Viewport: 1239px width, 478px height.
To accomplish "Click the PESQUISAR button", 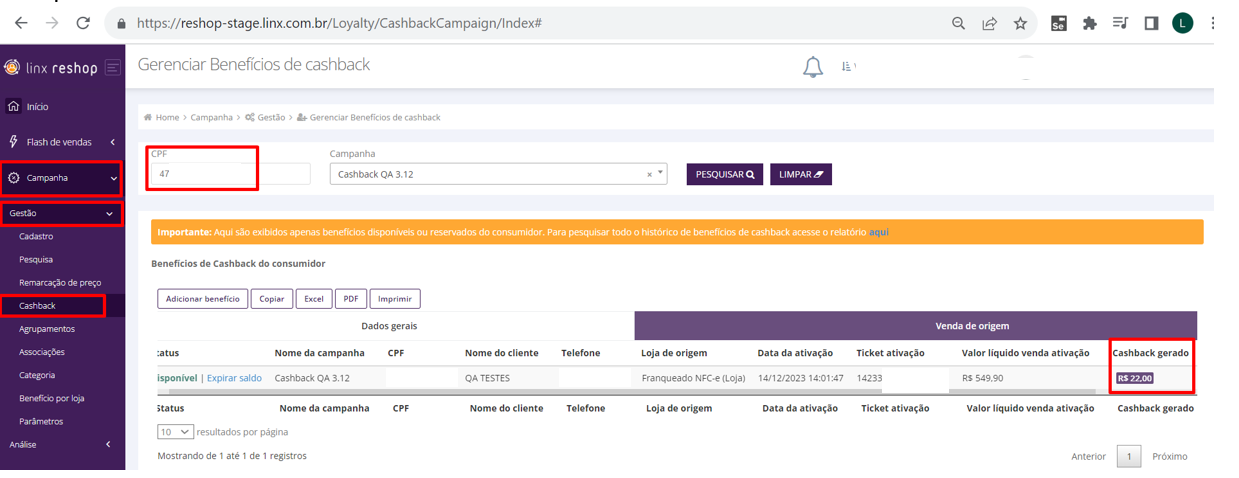I will (x=724, y=174).
